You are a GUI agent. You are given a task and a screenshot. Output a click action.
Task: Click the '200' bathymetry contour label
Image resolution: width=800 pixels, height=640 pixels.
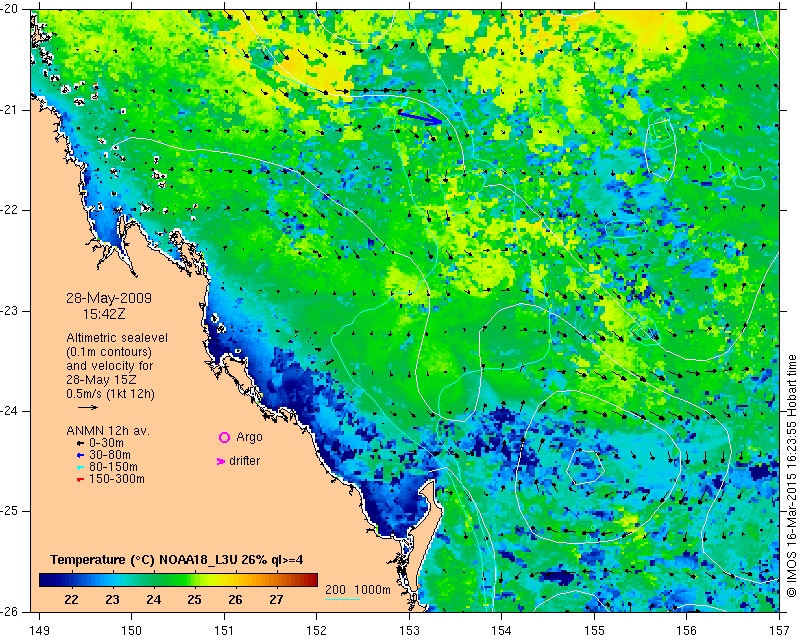point(336,590)
